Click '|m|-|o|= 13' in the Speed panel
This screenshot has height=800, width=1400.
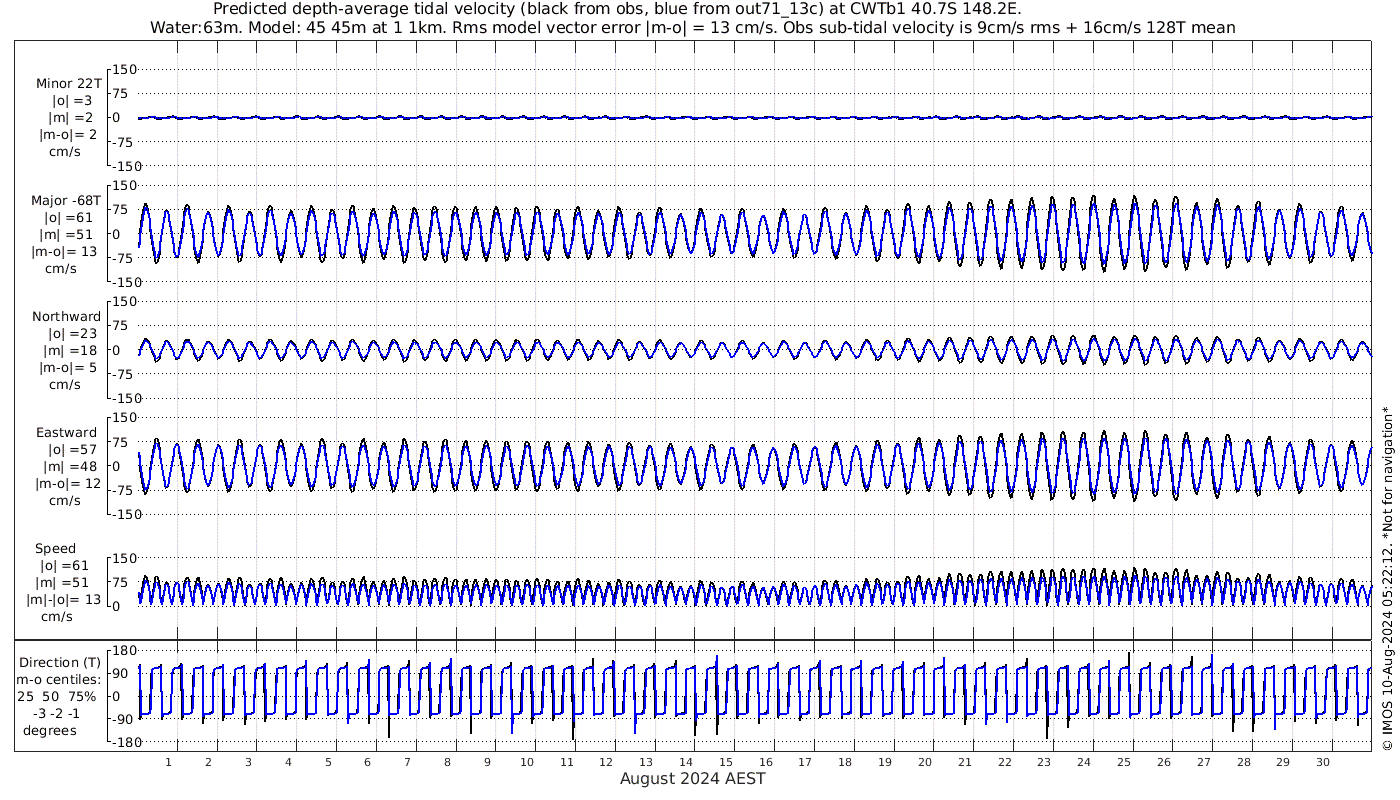click(x=64, y=600)
